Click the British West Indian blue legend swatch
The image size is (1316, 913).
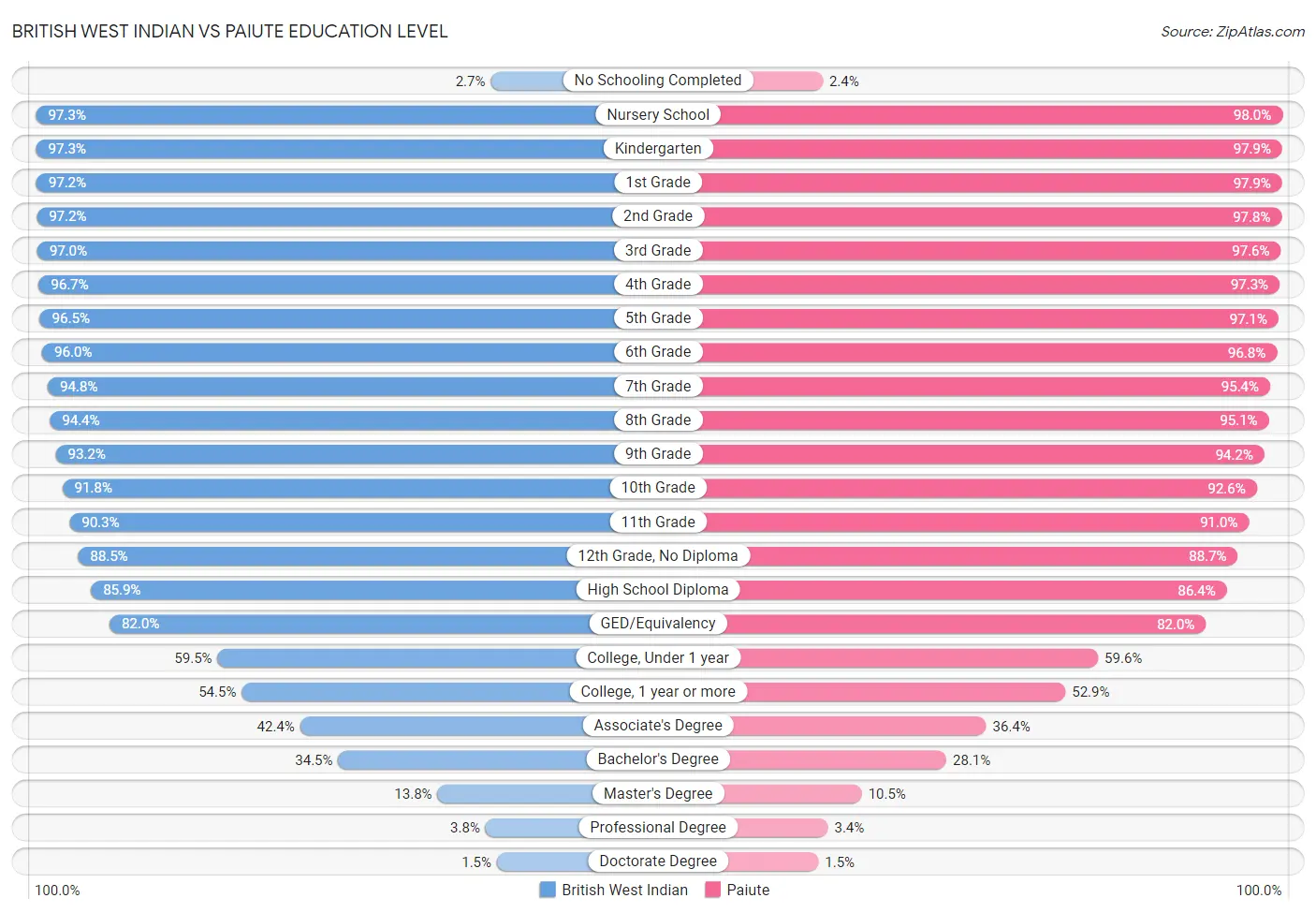pos(548,890)
